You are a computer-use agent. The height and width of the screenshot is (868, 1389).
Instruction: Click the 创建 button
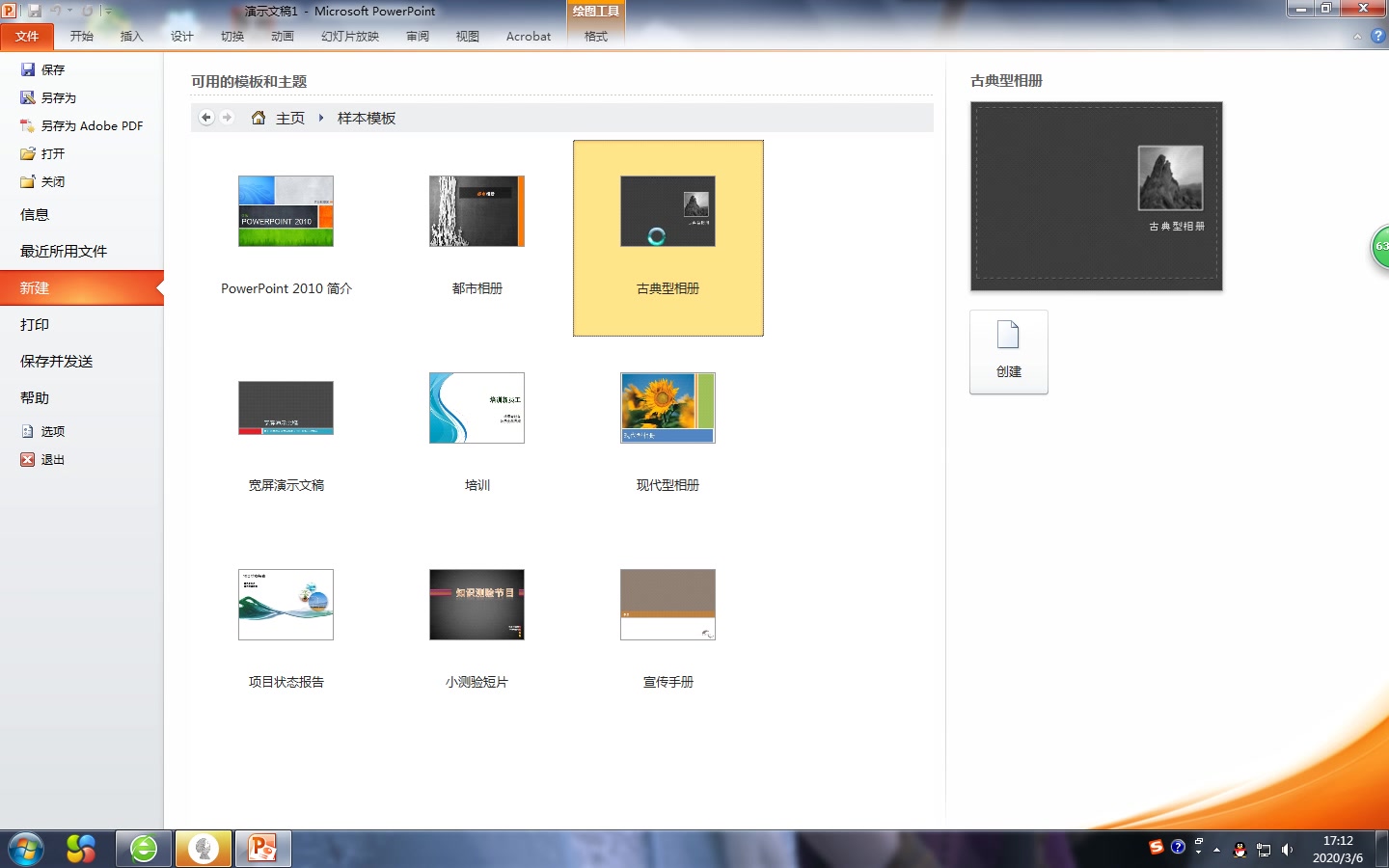(x=1009, y=352)
